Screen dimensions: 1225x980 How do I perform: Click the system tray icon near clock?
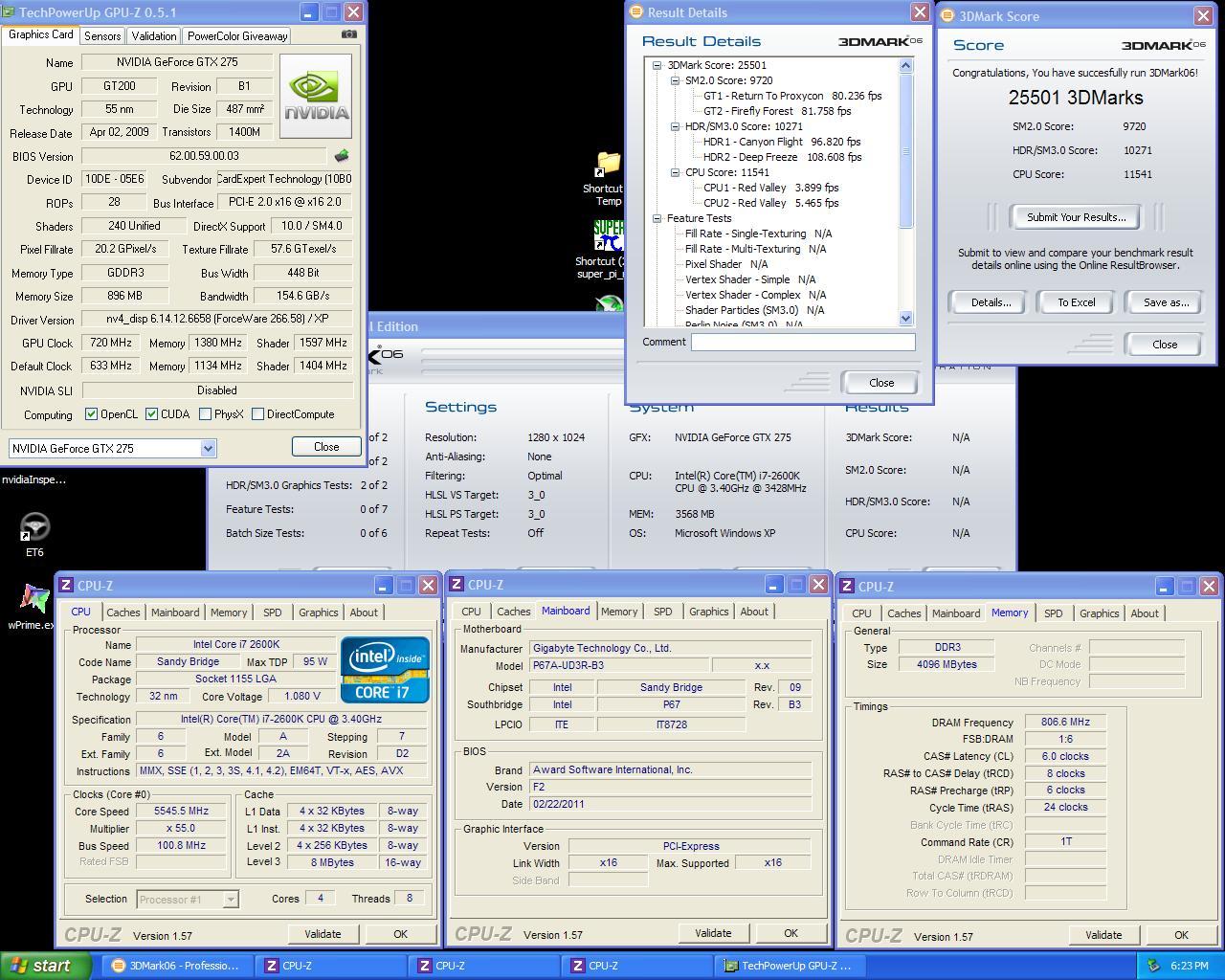[x=1153, y=966]
